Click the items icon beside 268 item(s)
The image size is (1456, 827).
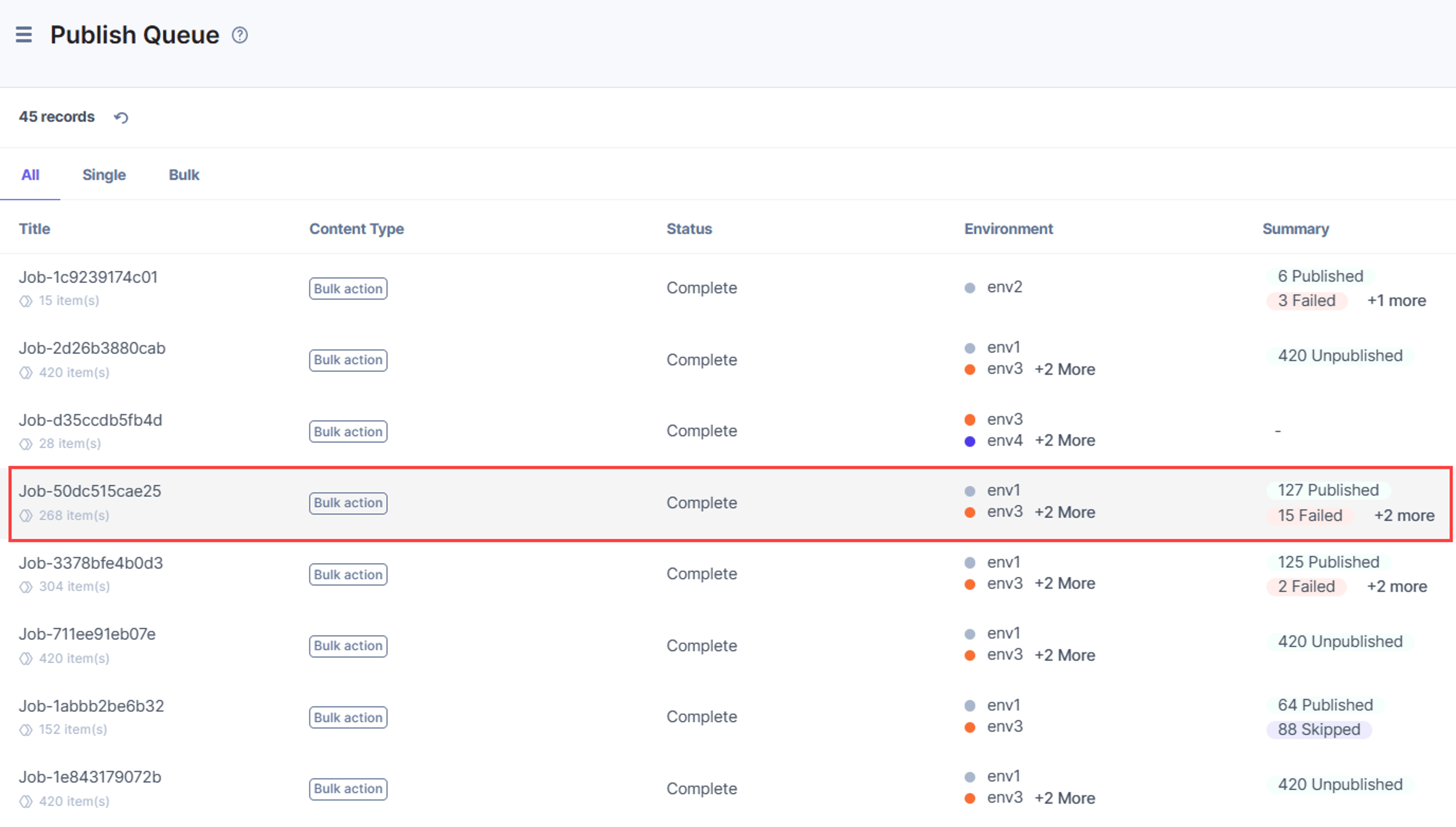[25, 516]
